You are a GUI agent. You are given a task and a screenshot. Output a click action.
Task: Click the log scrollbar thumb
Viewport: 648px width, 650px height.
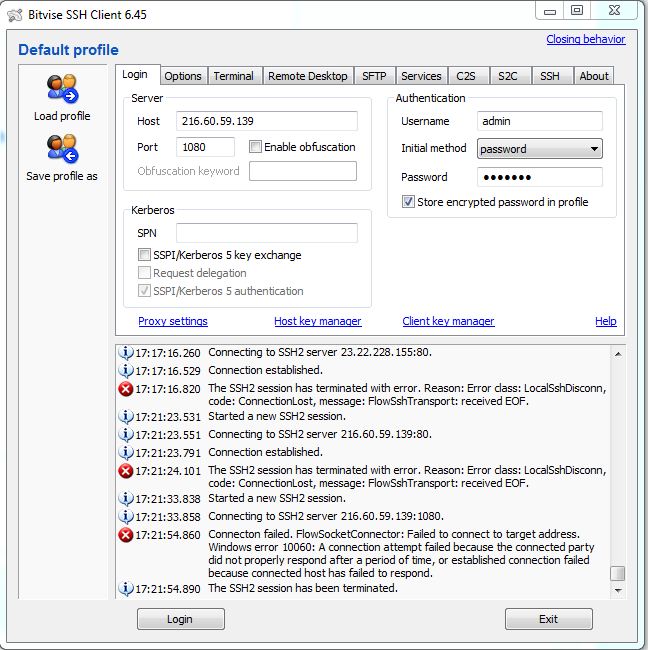click(x=618, y=573)
